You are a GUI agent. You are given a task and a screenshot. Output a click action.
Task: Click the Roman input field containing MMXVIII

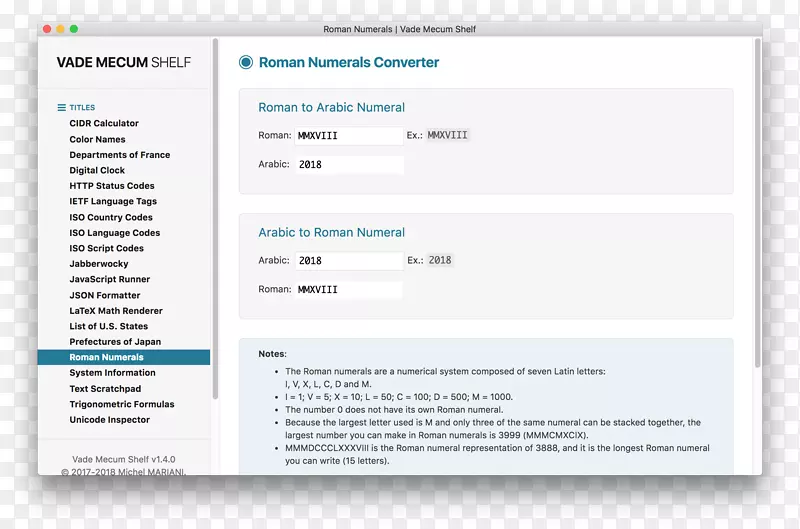tap(348, 135)
